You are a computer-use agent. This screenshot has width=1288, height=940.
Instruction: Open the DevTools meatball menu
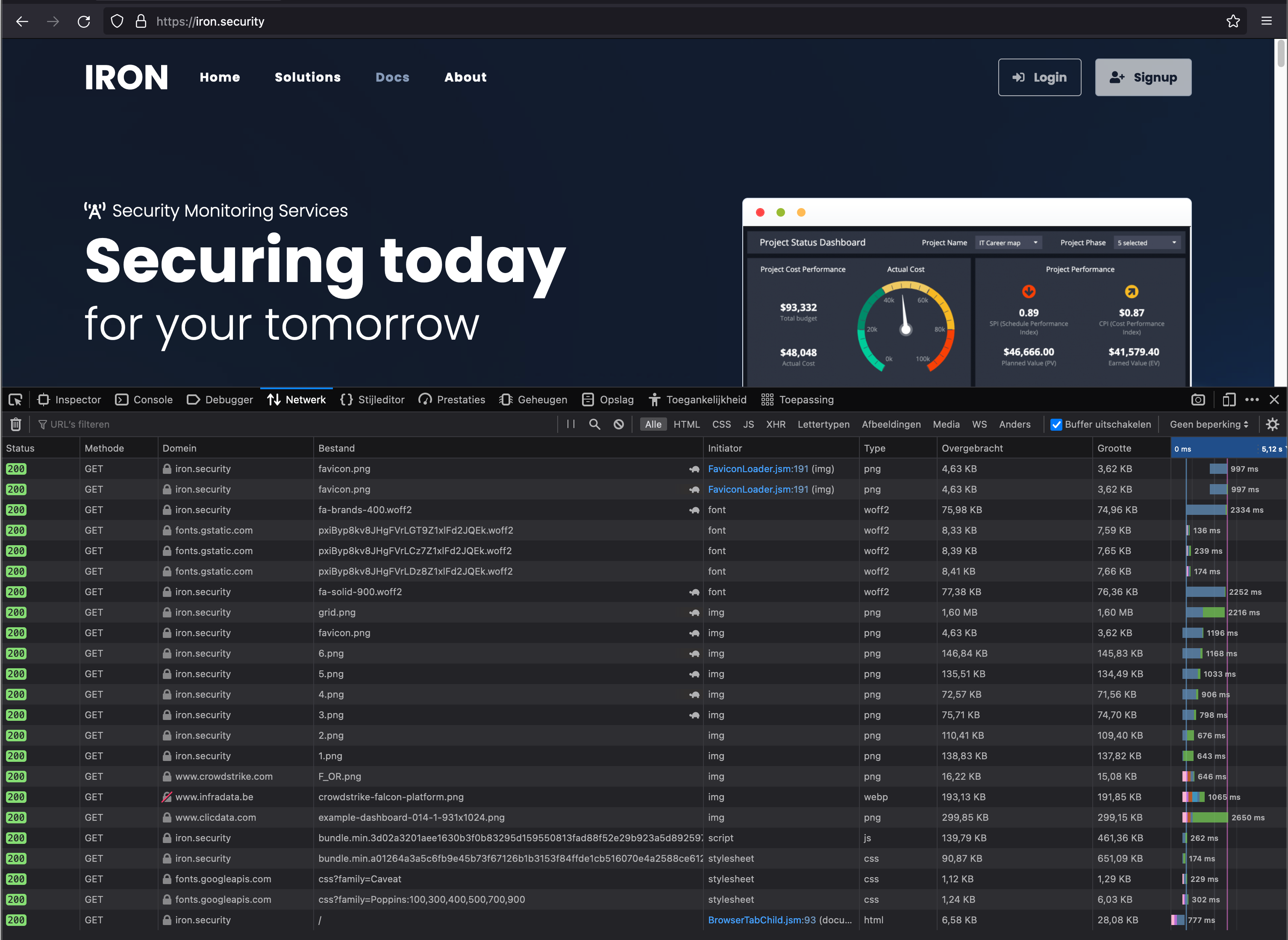(1252, 399)
